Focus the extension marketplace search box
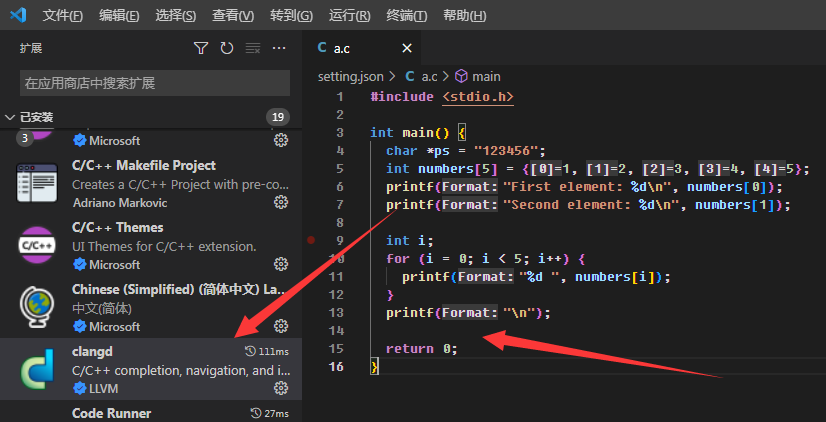Image resolution: width=826 pixels, height=422 pixels. point(155,83)
